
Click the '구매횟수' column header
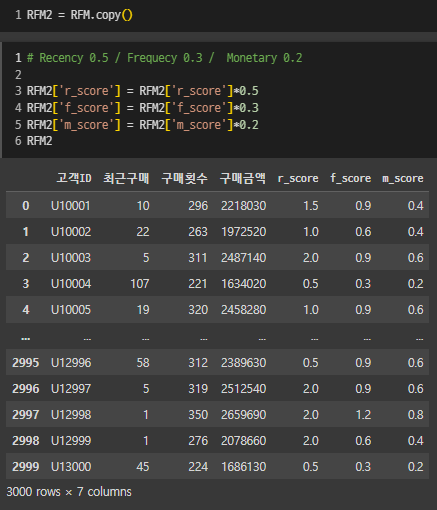184,178
